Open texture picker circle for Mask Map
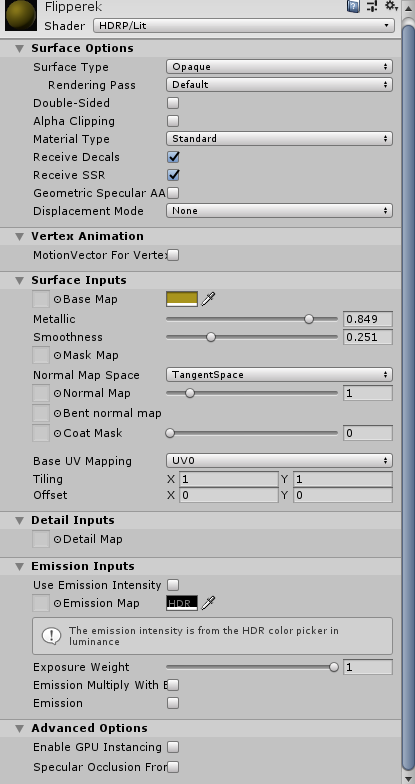Screen dimensions: 415x784 pyautogui.click(x=58, y=356)
